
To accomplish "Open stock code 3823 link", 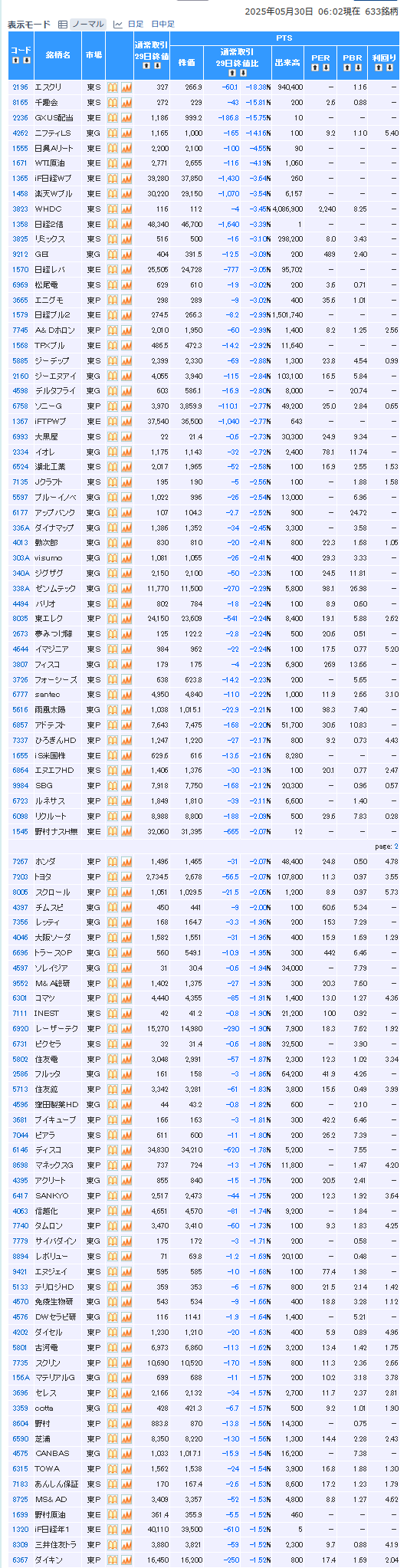I will 21,209.
